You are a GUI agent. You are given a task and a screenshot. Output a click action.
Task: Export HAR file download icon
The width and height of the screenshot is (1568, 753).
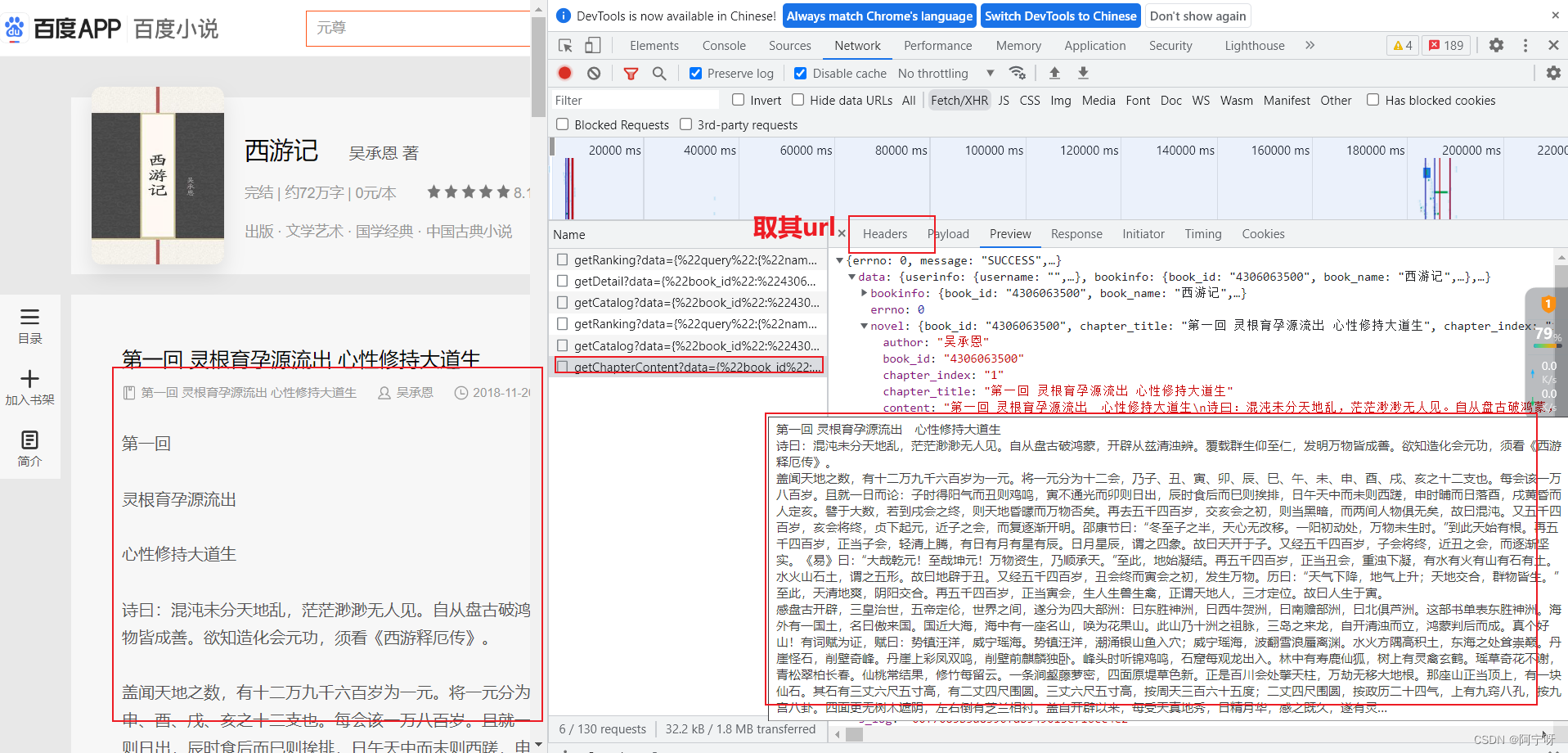[x=1083, y=73]
